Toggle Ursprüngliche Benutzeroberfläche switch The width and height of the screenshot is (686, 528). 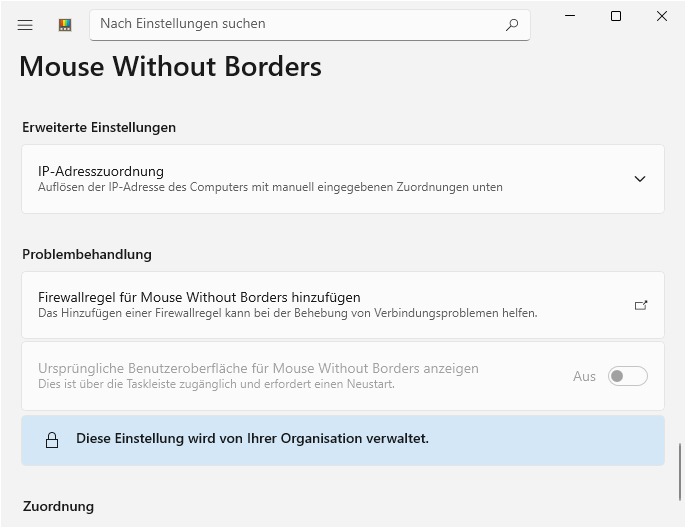click(627, 376)
